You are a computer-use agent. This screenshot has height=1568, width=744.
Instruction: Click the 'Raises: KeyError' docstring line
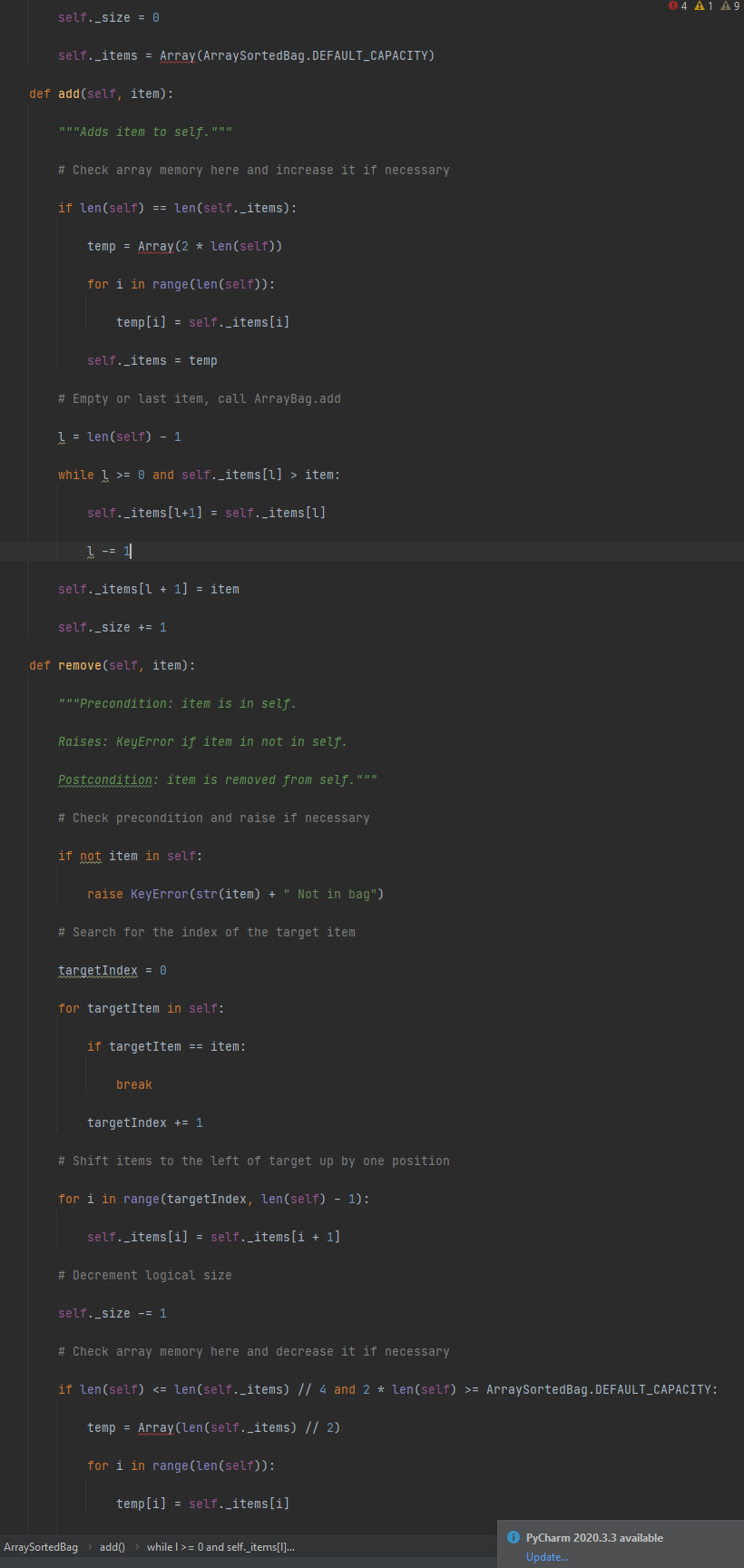pos(203,741)
